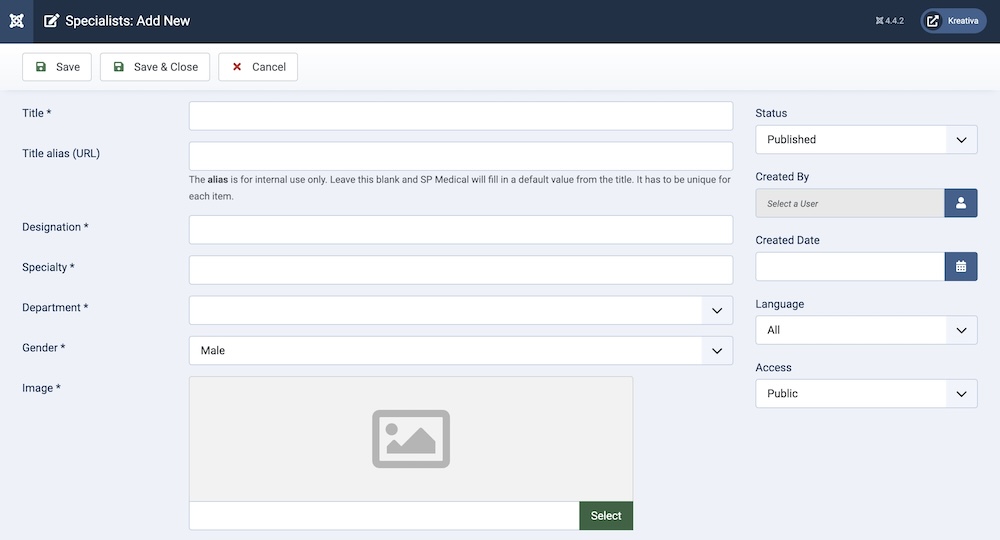Click the Created By label
The height and width of the screenshot is (540, 1000).
click(782, 177)
